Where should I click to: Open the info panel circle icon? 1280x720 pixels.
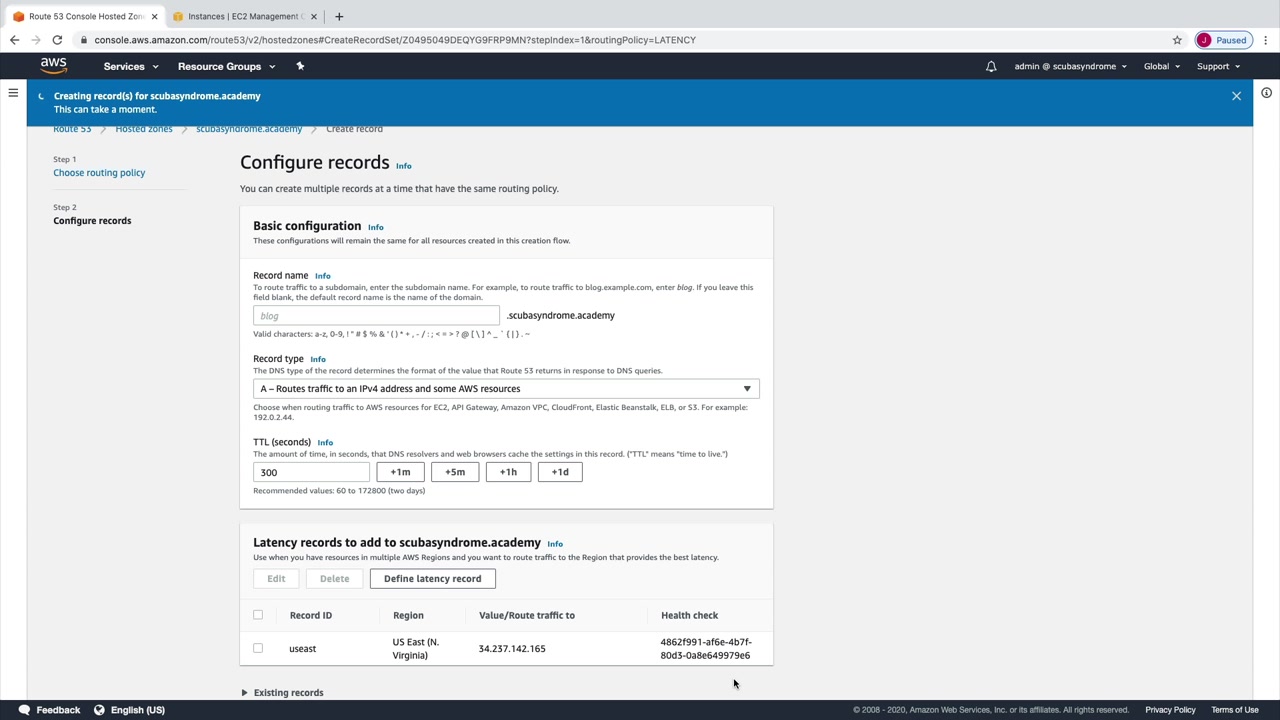[1266, 93]
